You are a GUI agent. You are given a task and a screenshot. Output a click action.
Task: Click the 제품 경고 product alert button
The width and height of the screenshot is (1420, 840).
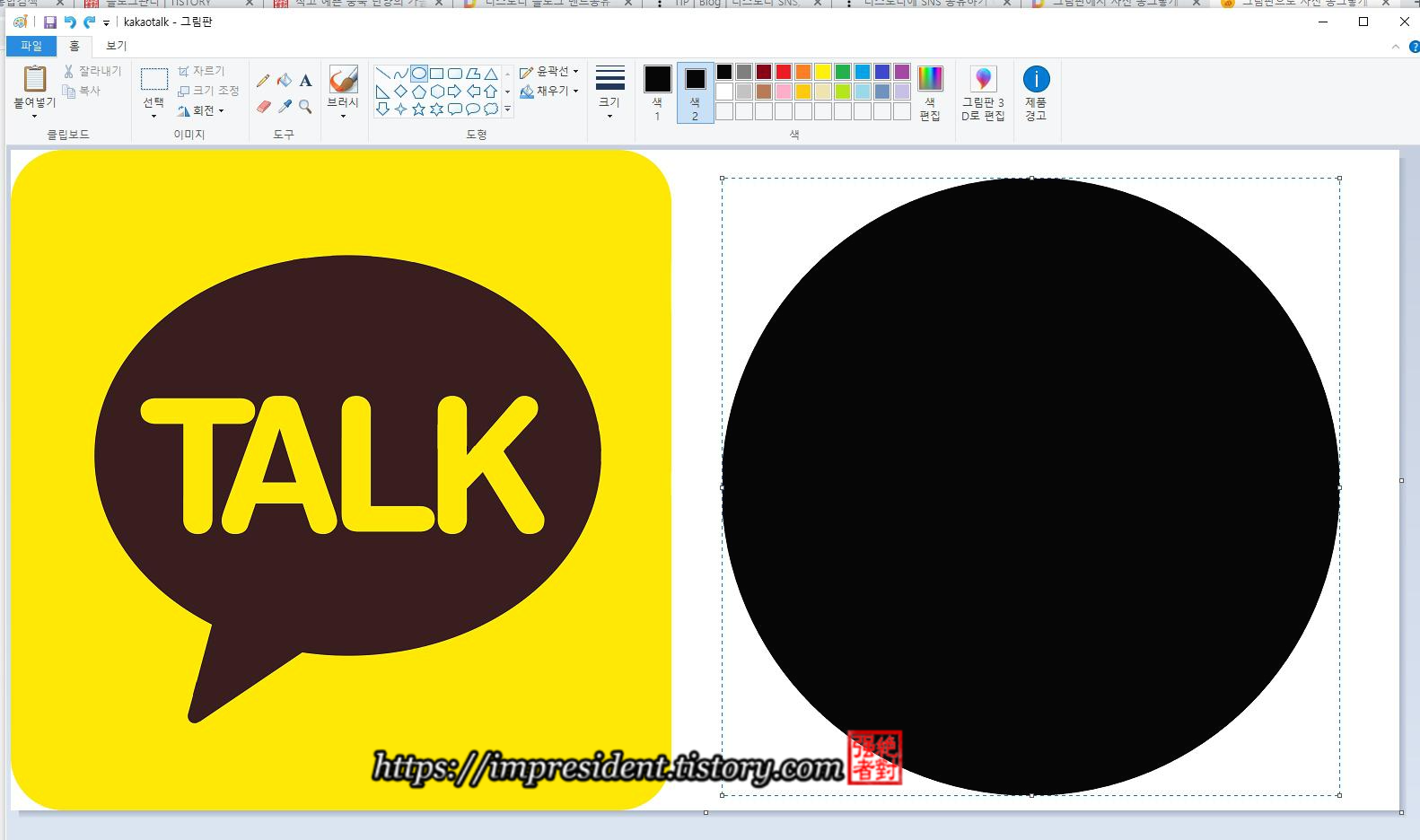(1036, 93)
